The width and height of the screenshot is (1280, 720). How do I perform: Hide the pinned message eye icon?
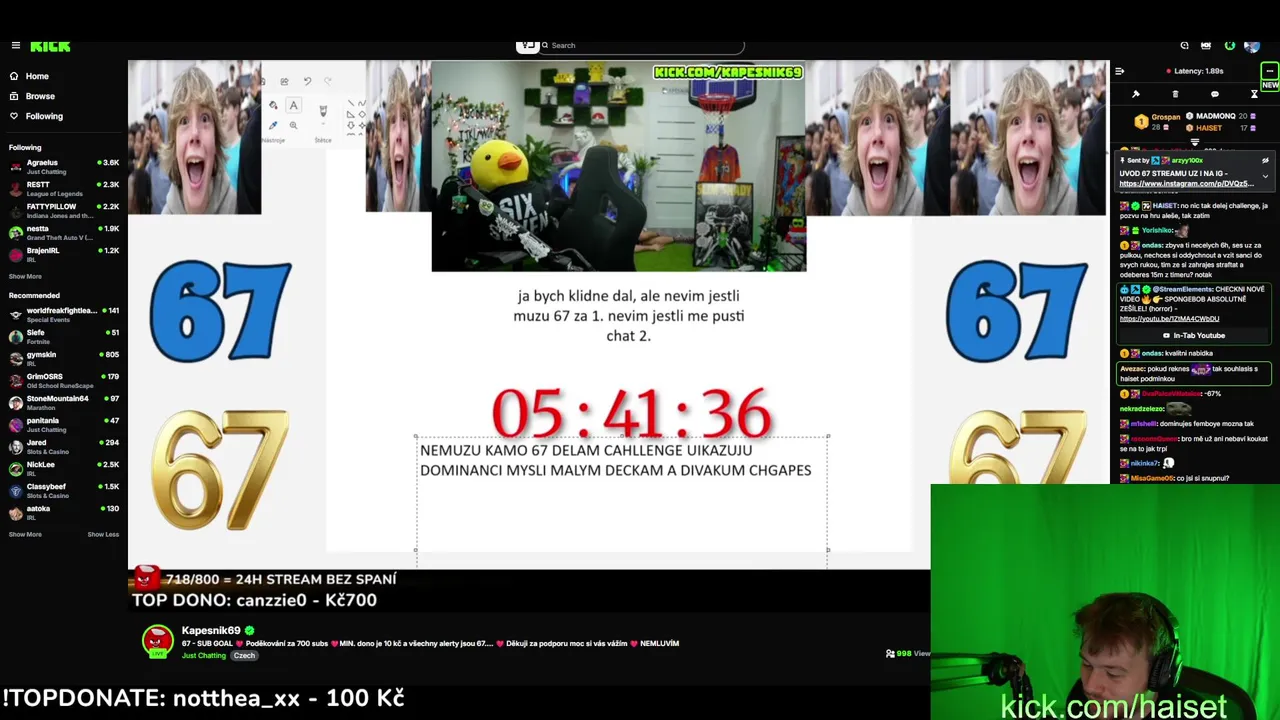1265,160
